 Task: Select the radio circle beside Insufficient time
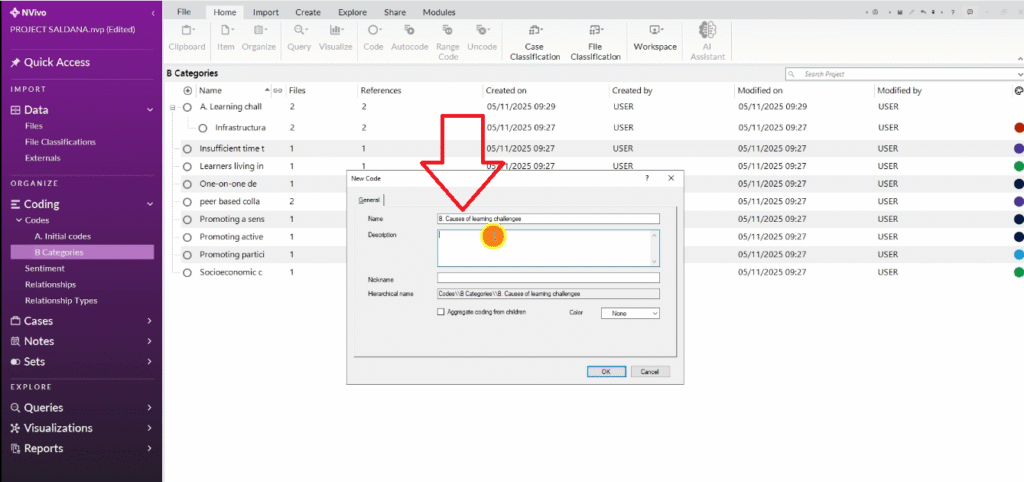[187, 149]
